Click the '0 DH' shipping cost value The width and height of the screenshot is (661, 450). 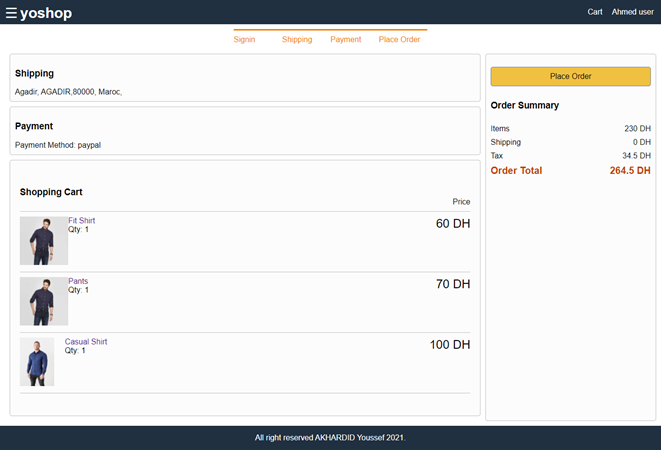point(641,142)
